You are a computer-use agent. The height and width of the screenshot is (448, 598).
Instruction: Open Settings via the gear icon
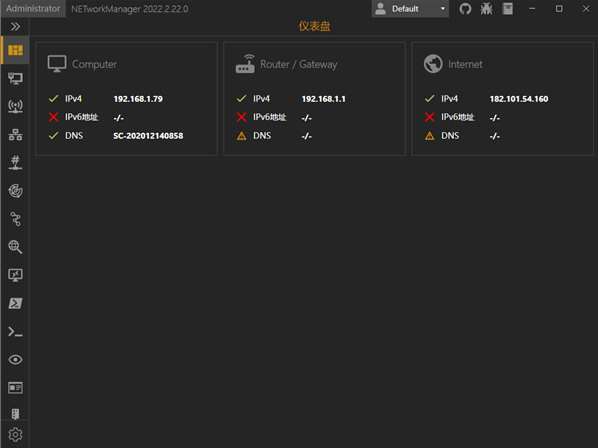pos(15,435)
